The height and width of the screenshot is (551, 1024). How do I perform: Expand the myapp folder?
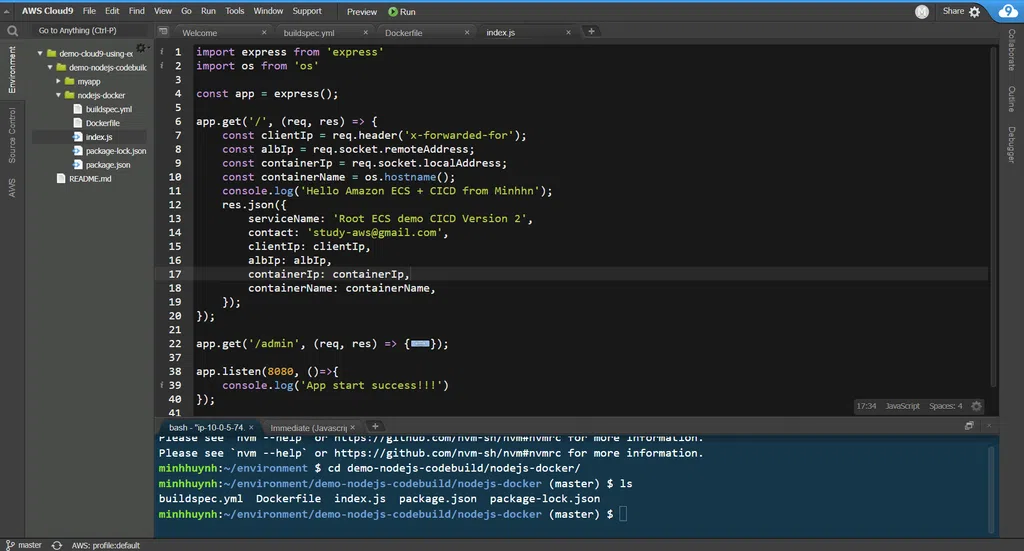pos(59,81)
